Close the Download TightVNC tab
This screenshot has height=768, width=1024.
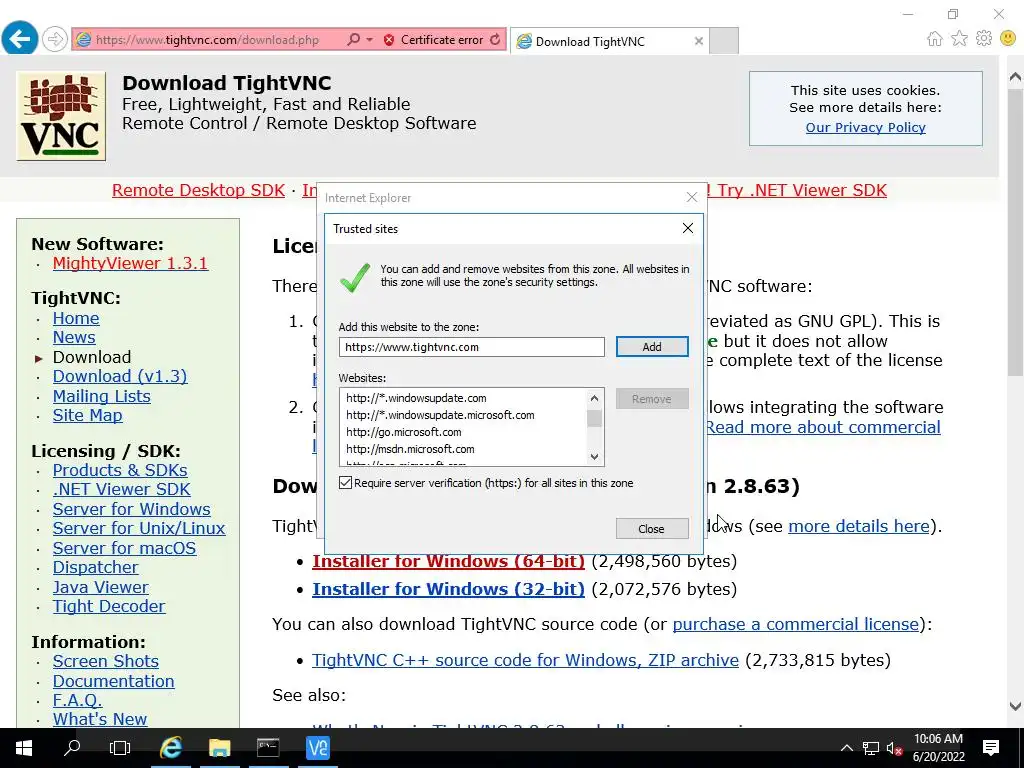[x=699, y=41]
